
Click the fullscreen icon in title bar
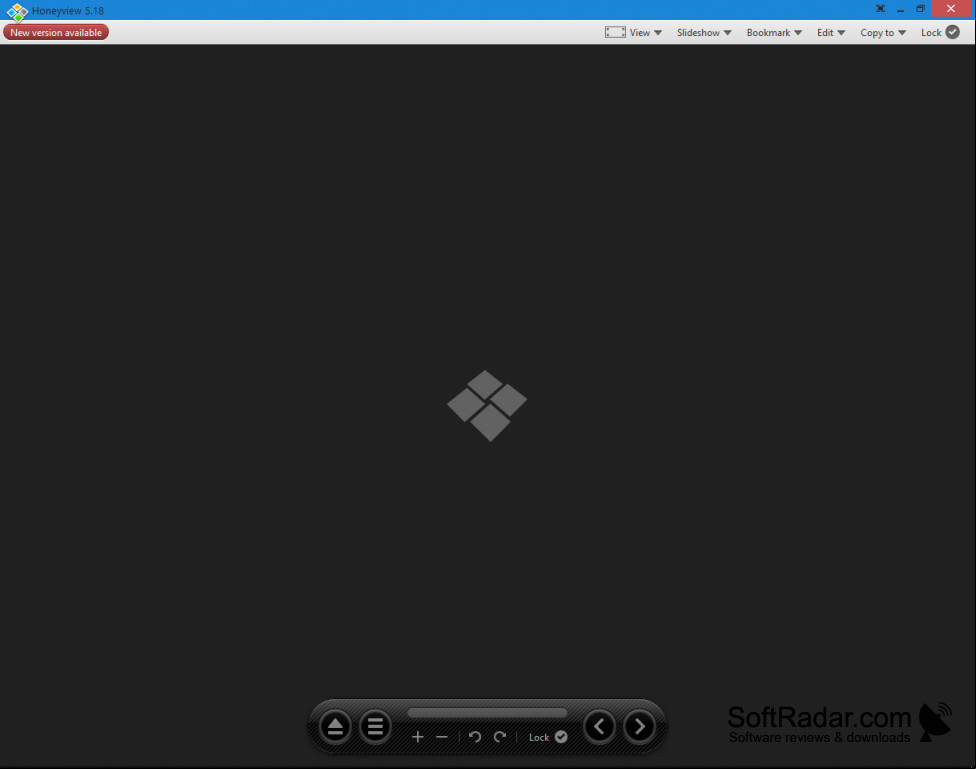(880, 9)
